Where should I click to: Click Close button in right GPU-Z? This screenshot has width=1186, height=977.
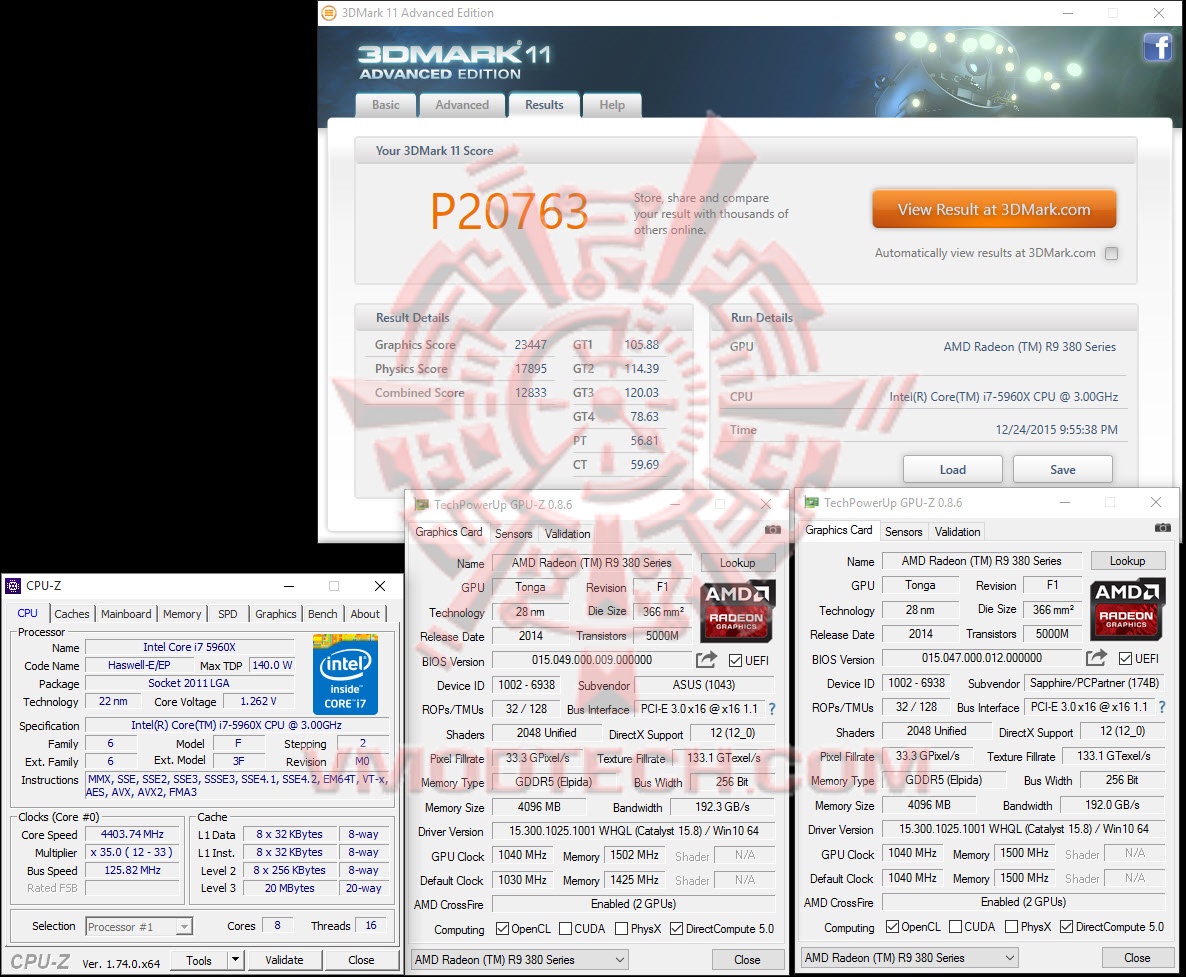point(1137,957)
